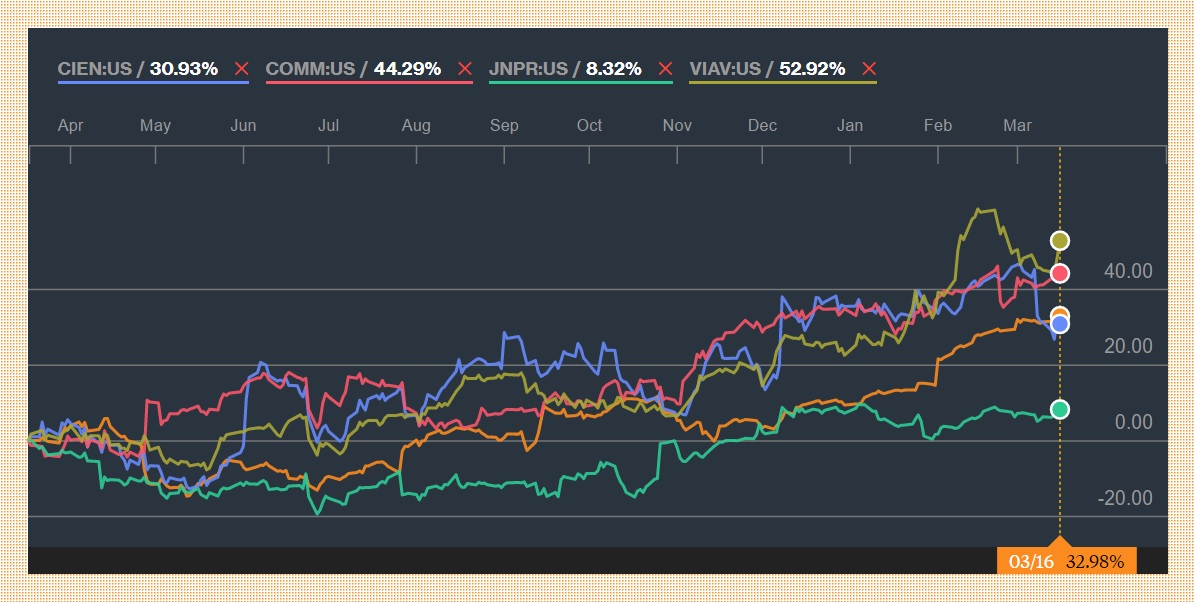Delete JNPR:US from the comparison chart

click(664, 69)
